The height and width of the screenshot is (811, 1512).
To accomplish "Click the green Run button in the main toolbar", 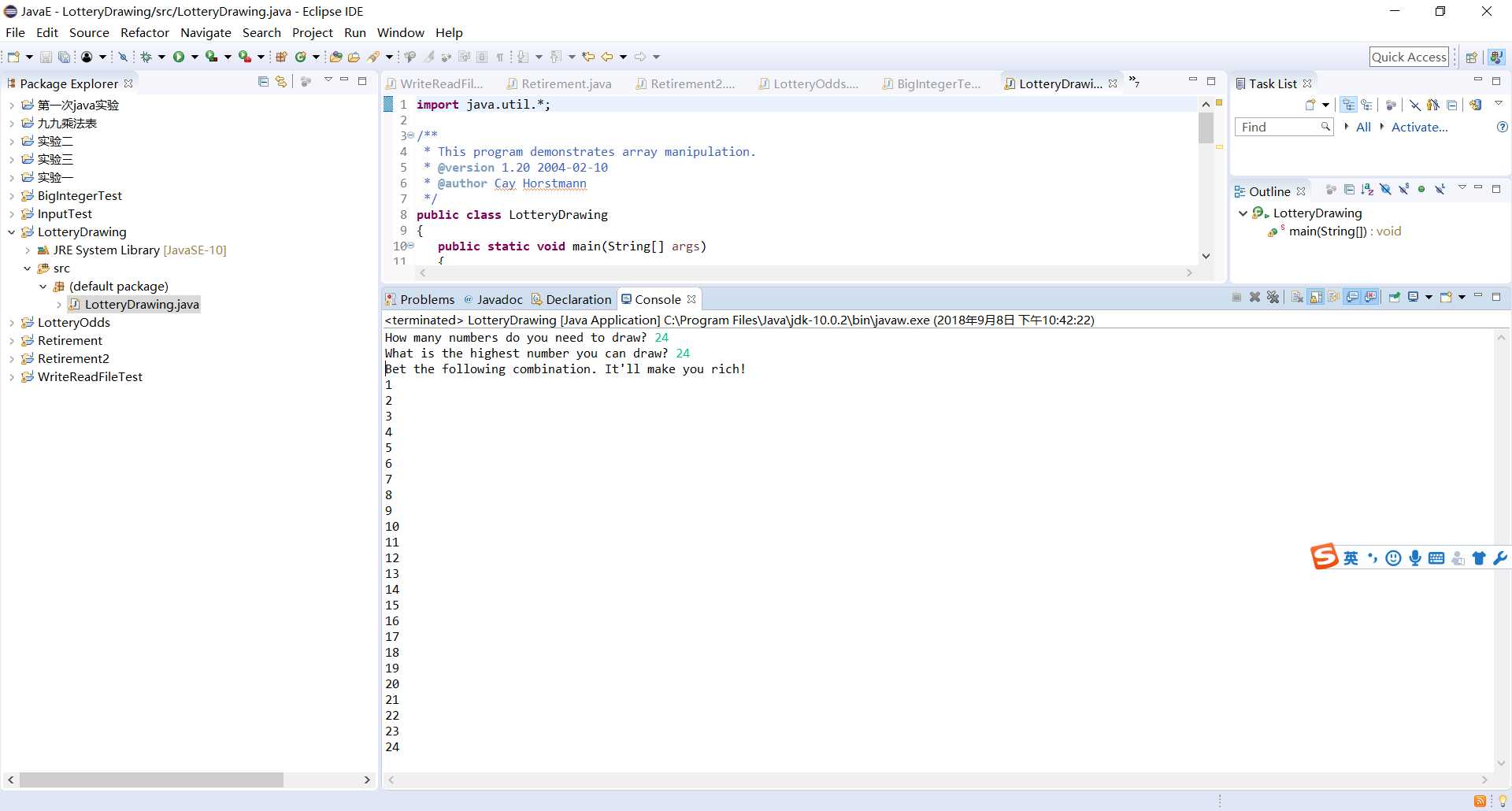I will point(179,57).
